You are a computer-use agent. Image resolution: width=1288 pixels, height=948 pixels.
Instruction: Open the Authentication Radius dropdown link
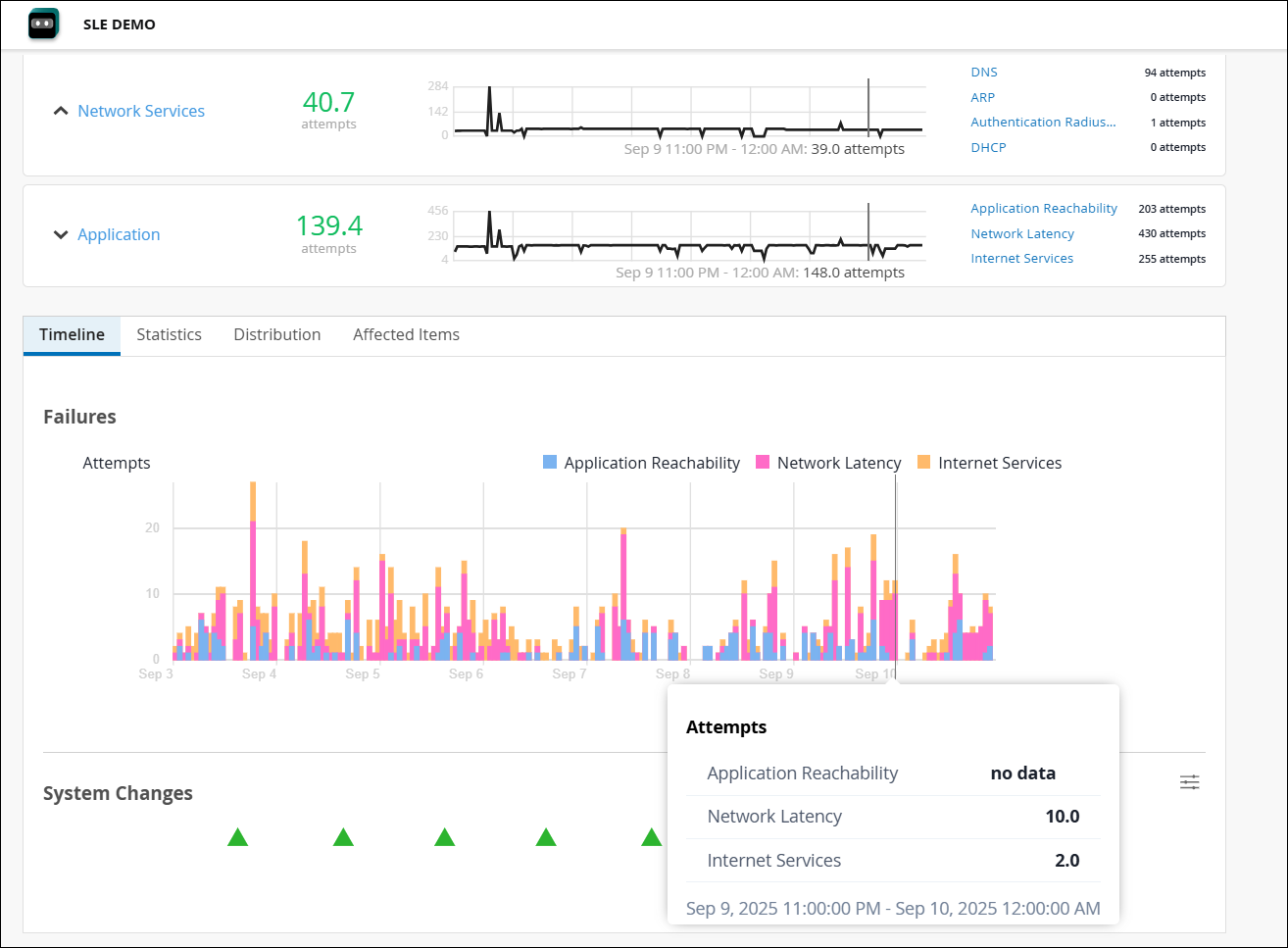(1043, 122)
